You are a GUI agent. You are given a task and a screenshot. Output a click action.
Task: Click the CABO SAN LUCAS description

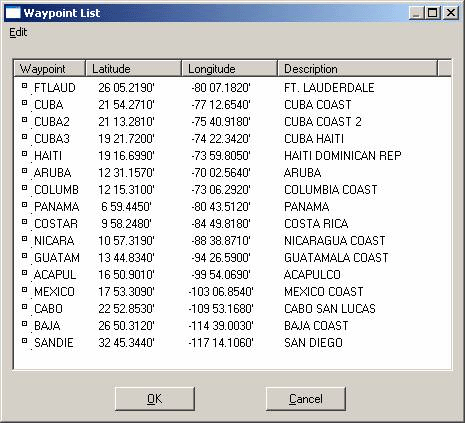(330, 309)
